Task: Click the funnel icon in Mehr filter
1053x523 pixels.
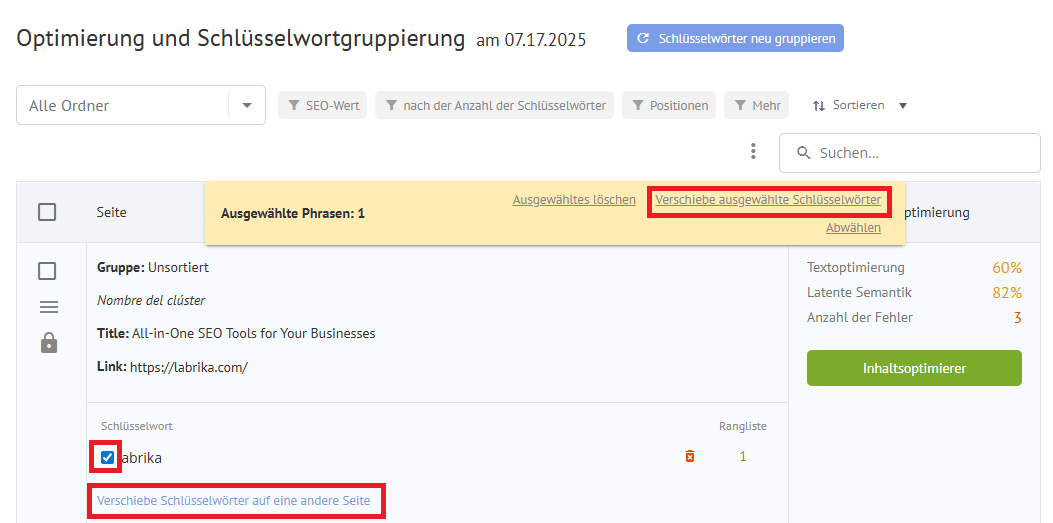Action: [740, 105]
